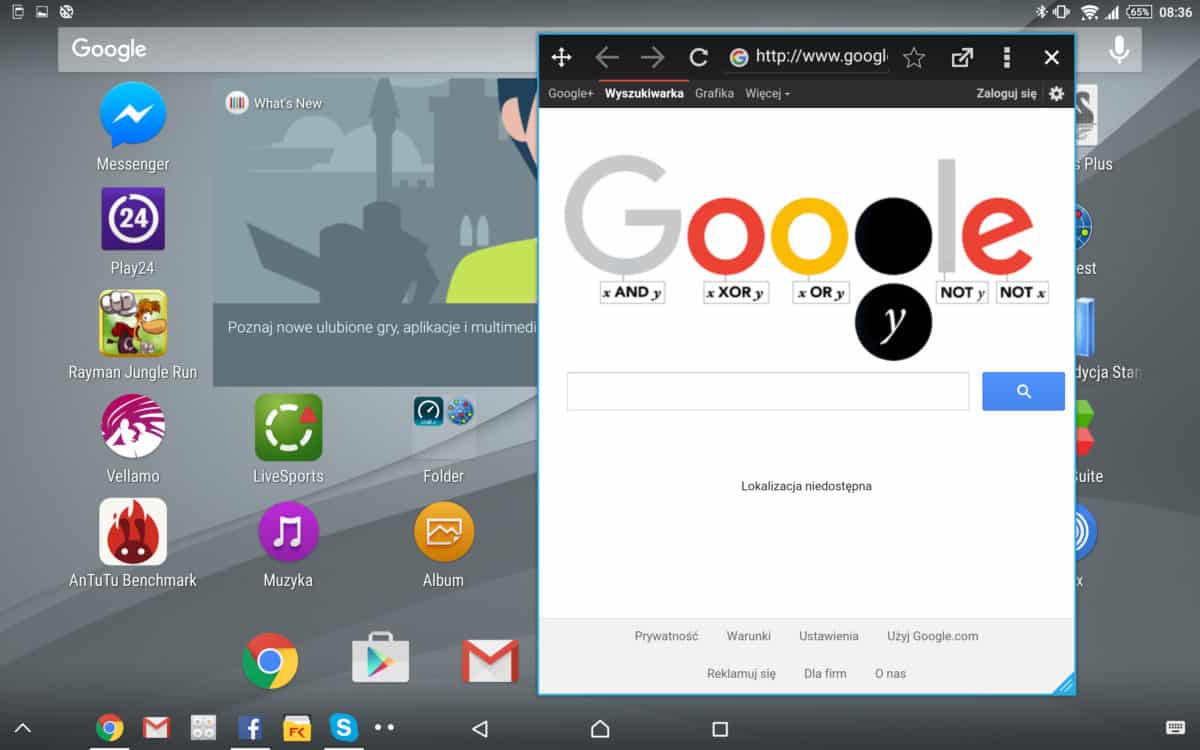Open page in external window icon
Screen dimensions: 1200x750
click(961, 58)
